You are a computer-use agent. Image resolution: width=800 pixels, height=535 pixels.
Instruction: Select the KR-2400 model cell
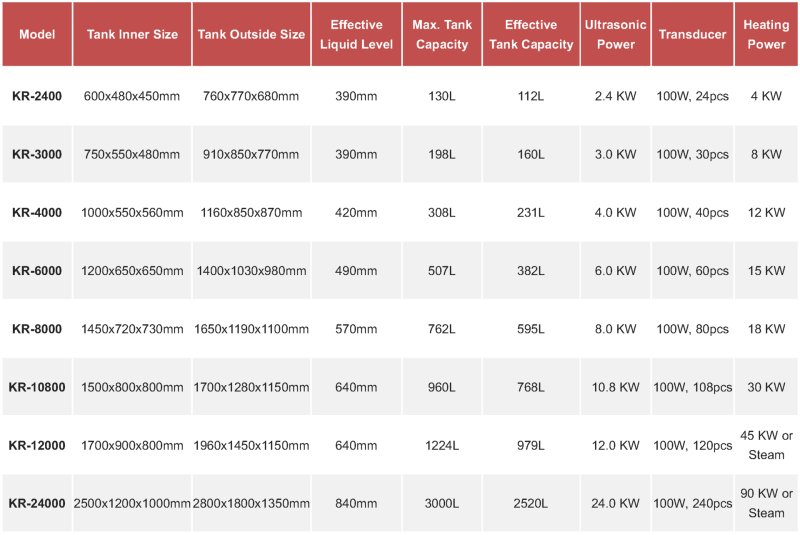point(37,97)
